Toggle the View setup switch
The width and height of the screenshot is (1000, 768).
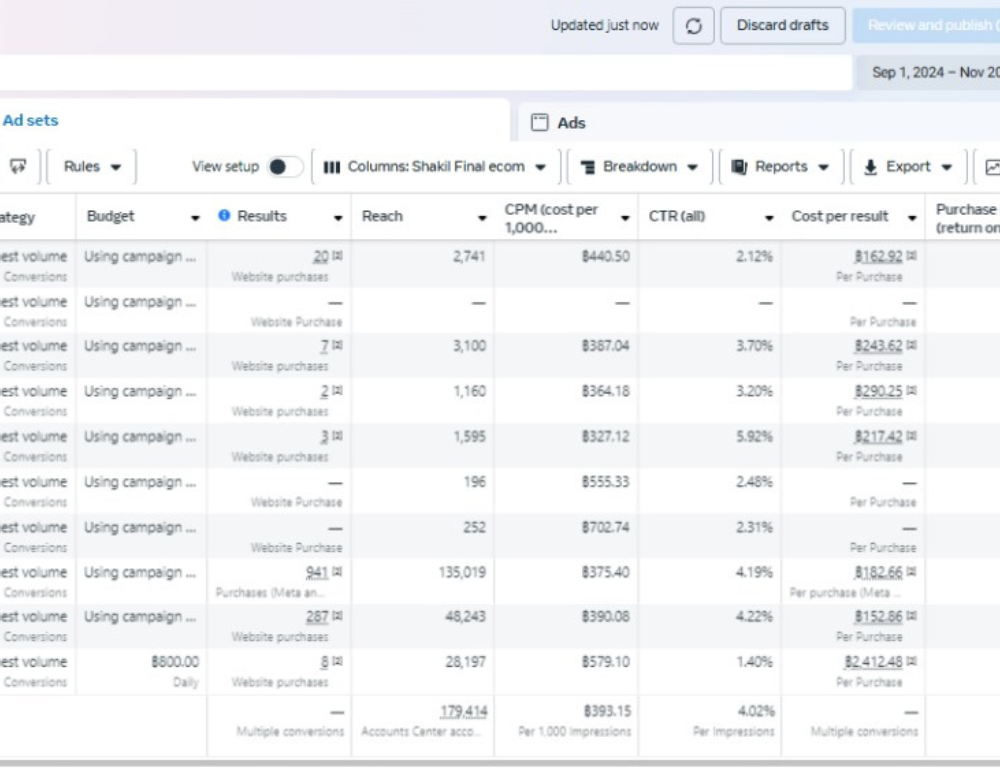(x=285, y=167)
